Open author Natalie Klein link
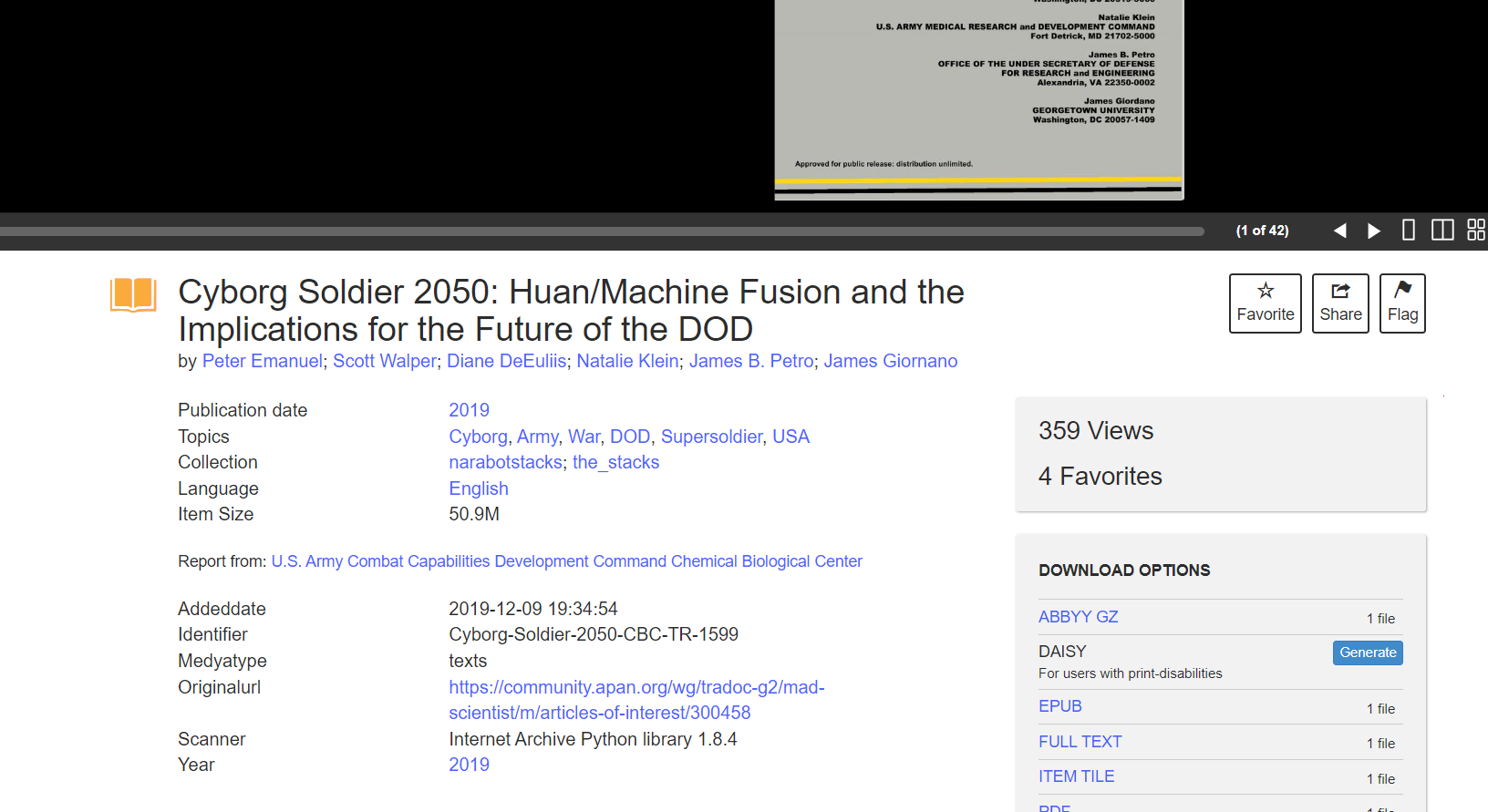The height and width of the screenshot is (812, 1488). pos(627,361)
